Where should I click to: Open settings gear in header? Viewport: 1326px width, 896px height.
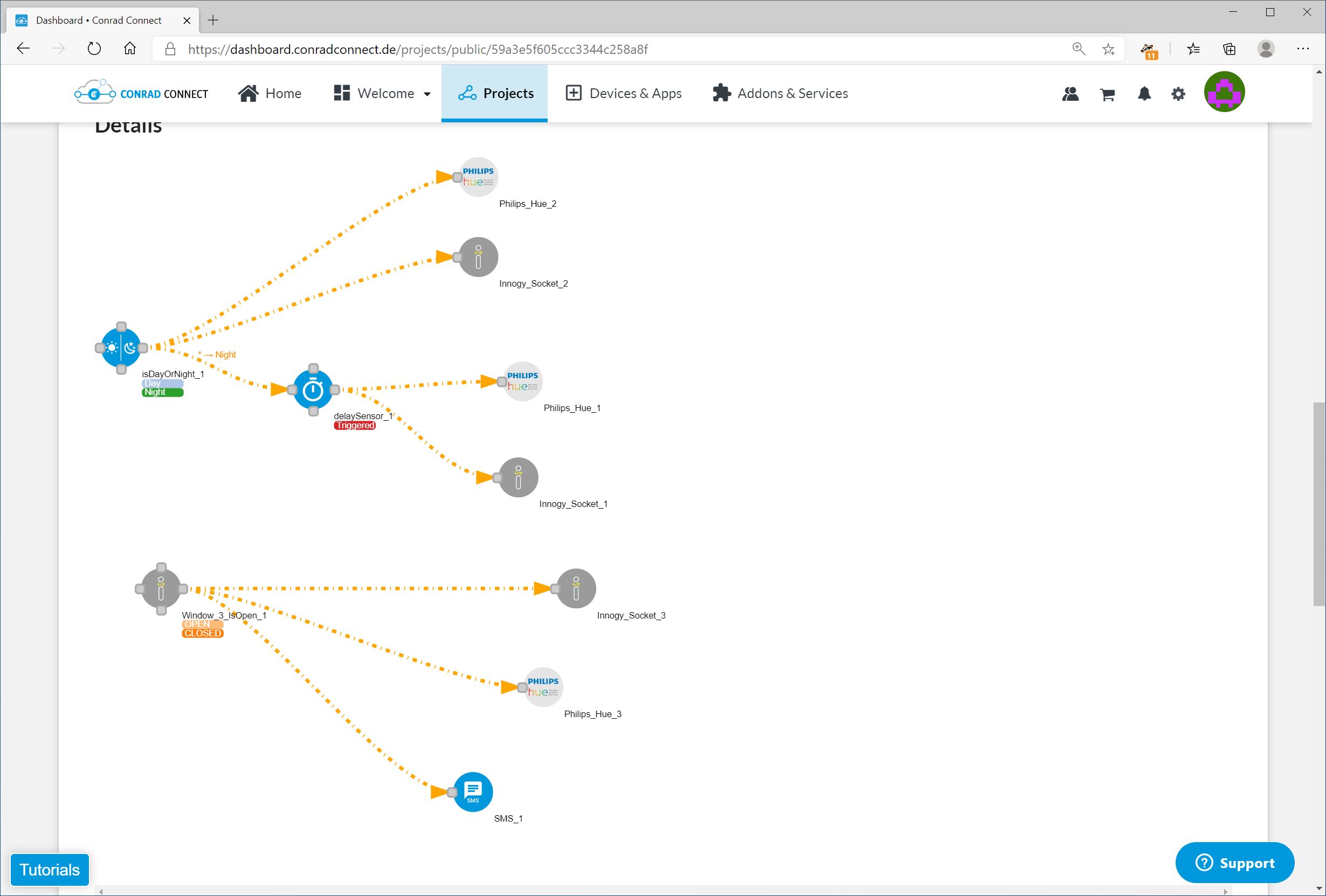point(1178,94)
